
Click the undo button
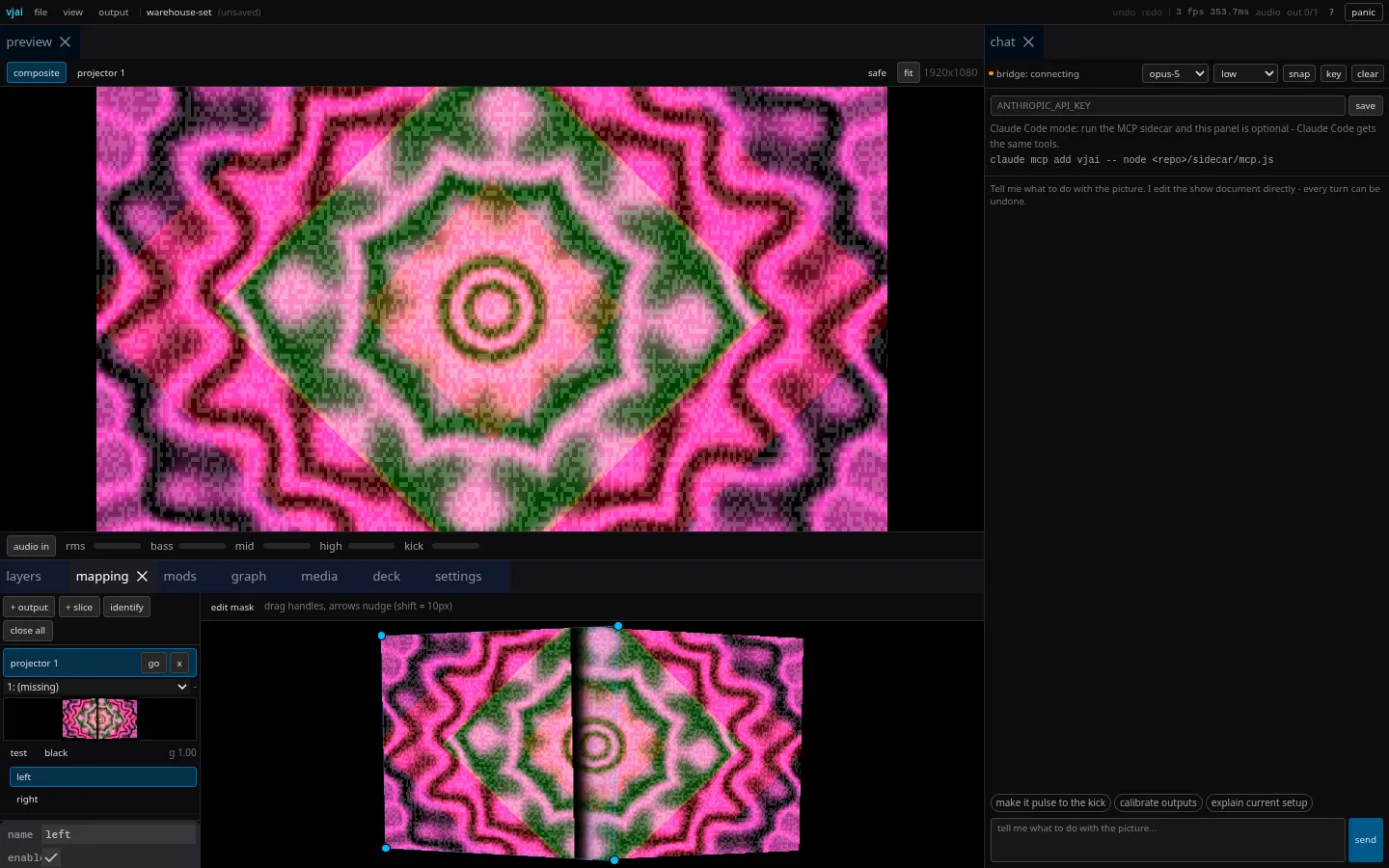[1124, 13]
